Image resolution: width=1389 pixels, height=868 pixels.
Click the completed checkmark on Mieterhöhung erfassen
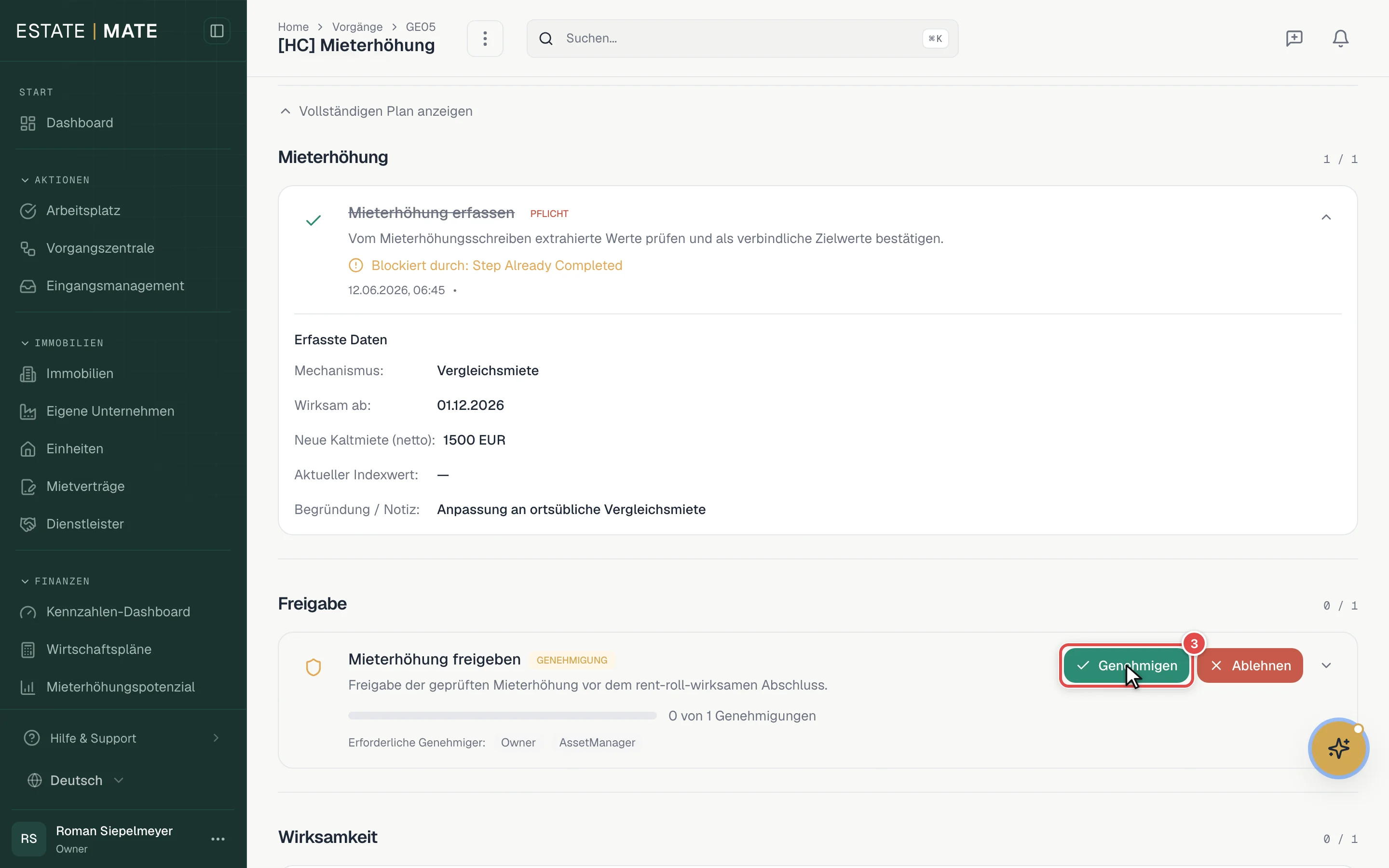click(x=313, y=220)
